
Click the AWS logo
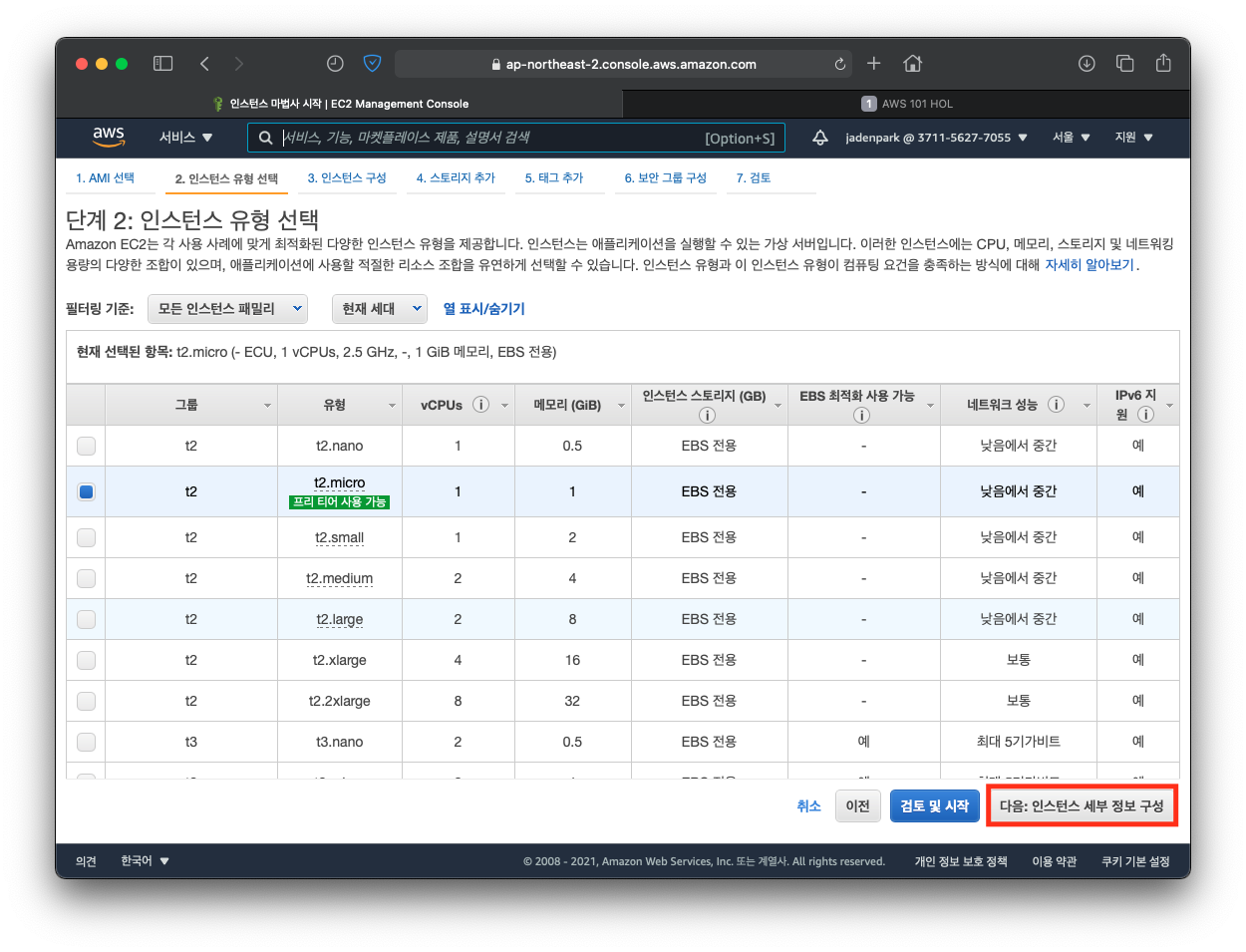tap(109, 137)
